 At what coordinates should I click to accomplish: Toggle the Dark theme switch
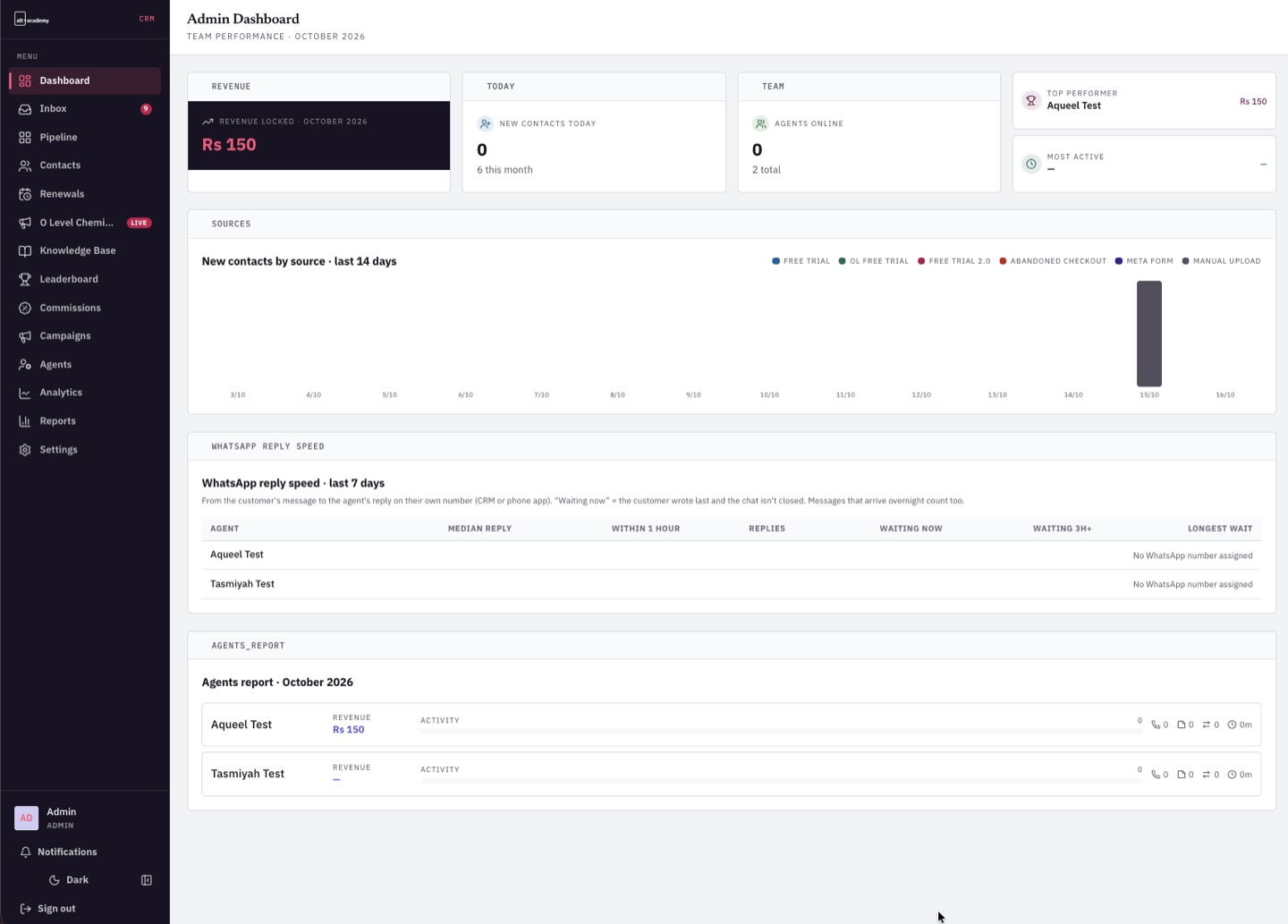coord(69,880)
